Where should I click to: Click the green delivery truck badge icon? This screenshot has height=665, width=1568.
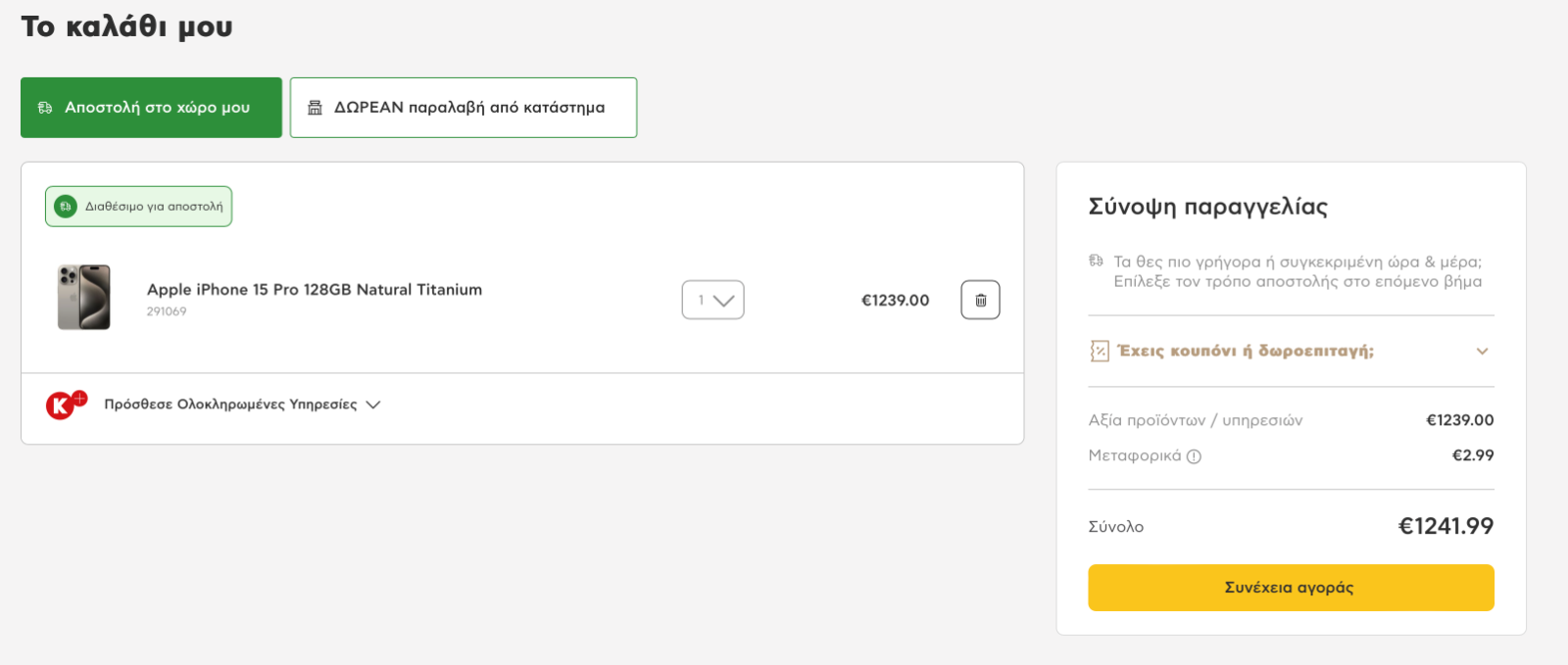click(66, 207)
